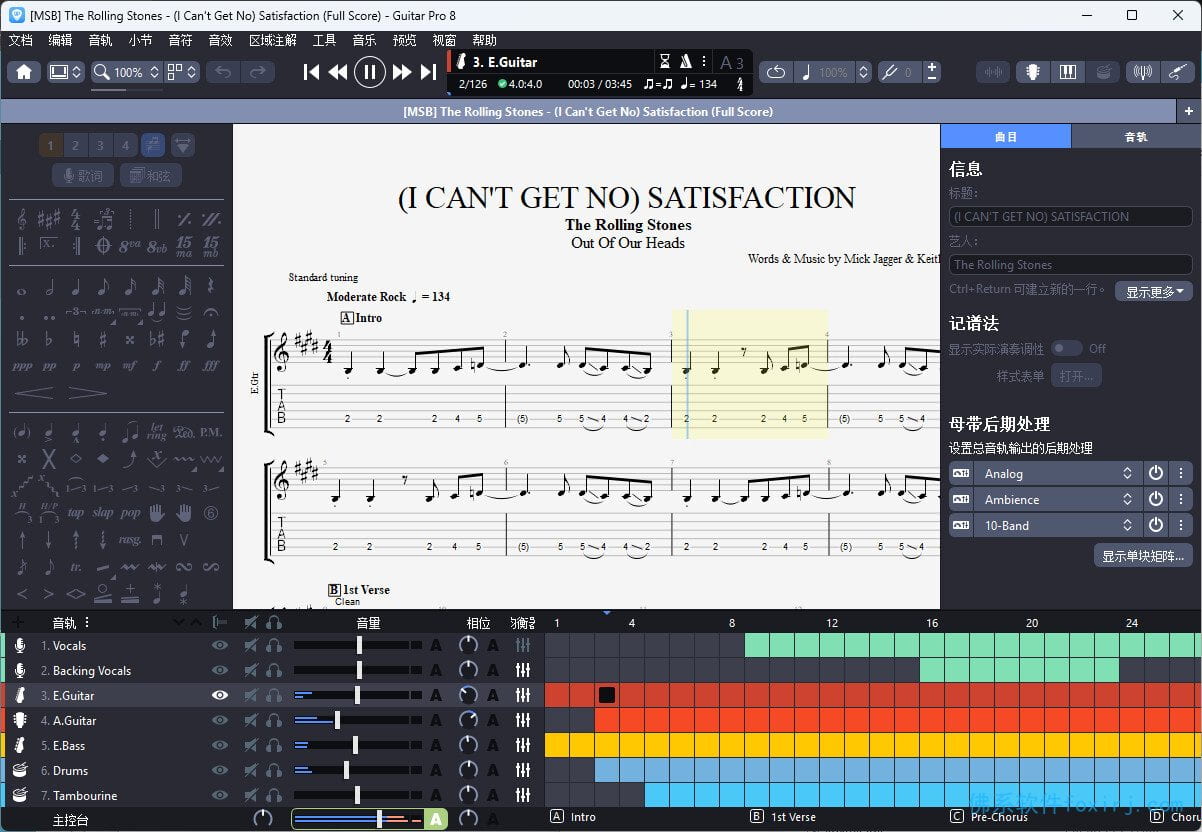Click the artist name input field

1070,265
